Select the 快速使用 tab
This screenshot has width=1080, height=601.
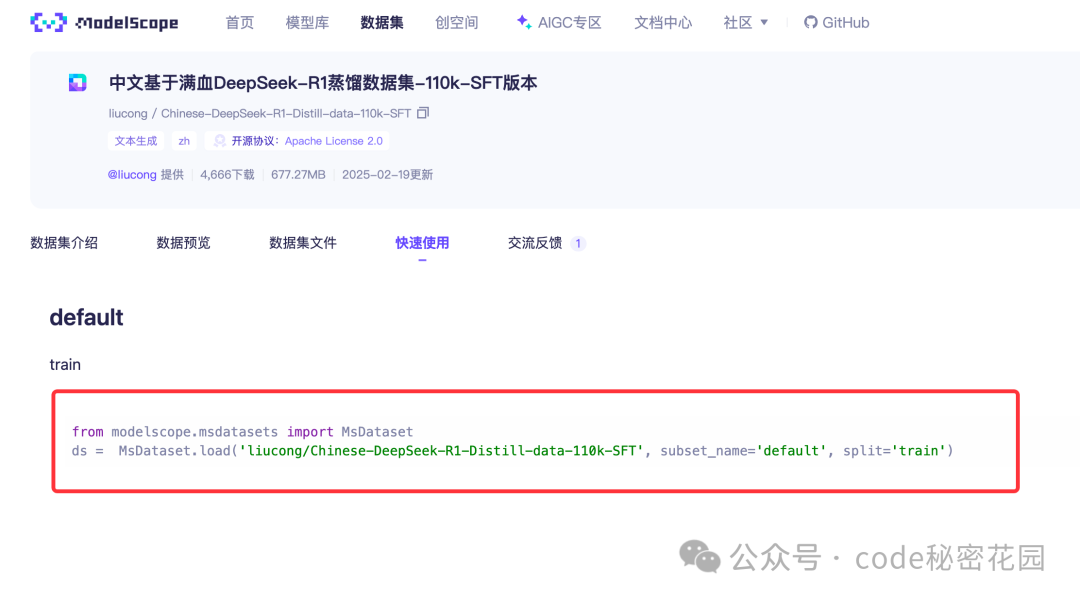pyautogui.click(x=422, y=243)
